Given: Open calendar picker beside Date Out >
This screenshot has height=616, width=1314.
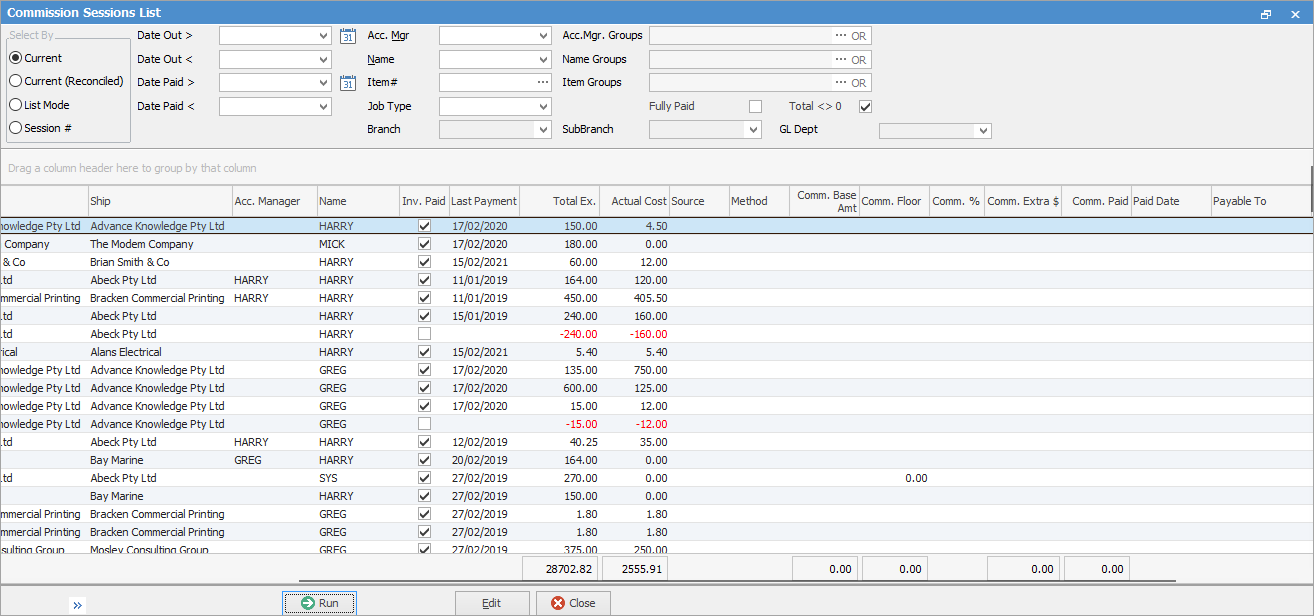Looking at the screenshot, I should (347, 36).
